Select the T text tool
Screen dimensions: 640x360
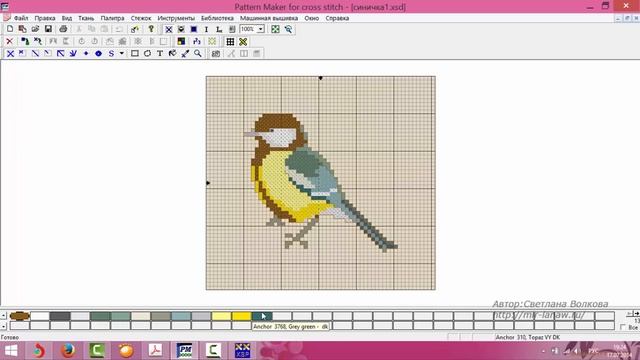[x=160, y=53]
